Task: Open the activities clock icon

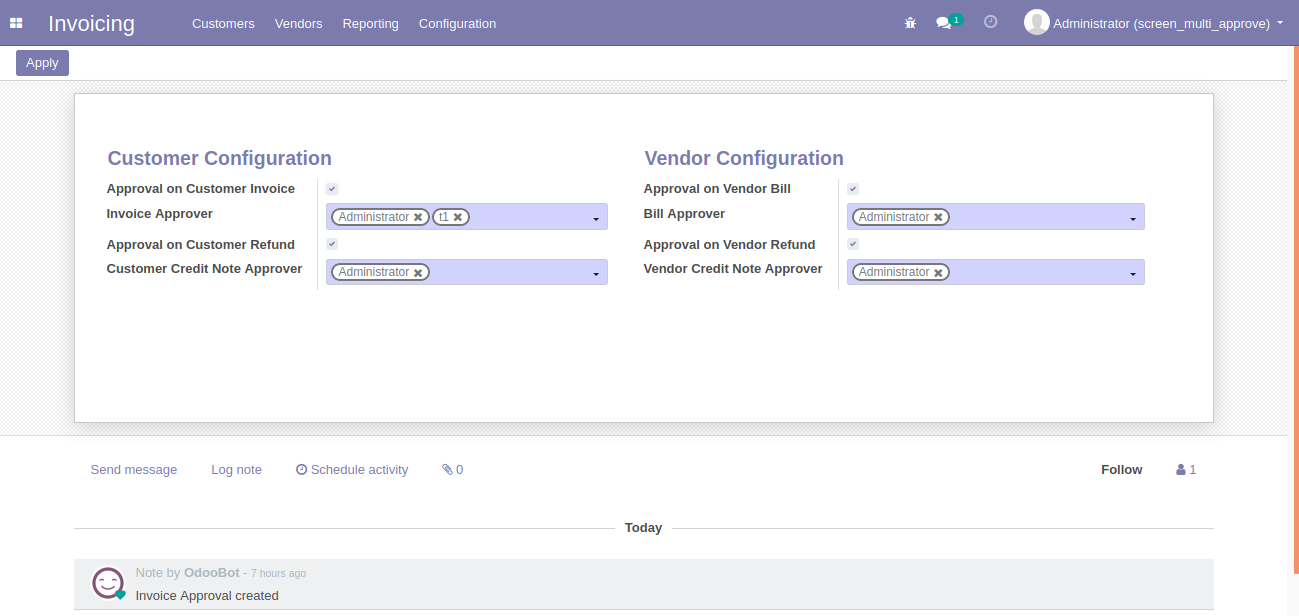Action: (991, 22)
